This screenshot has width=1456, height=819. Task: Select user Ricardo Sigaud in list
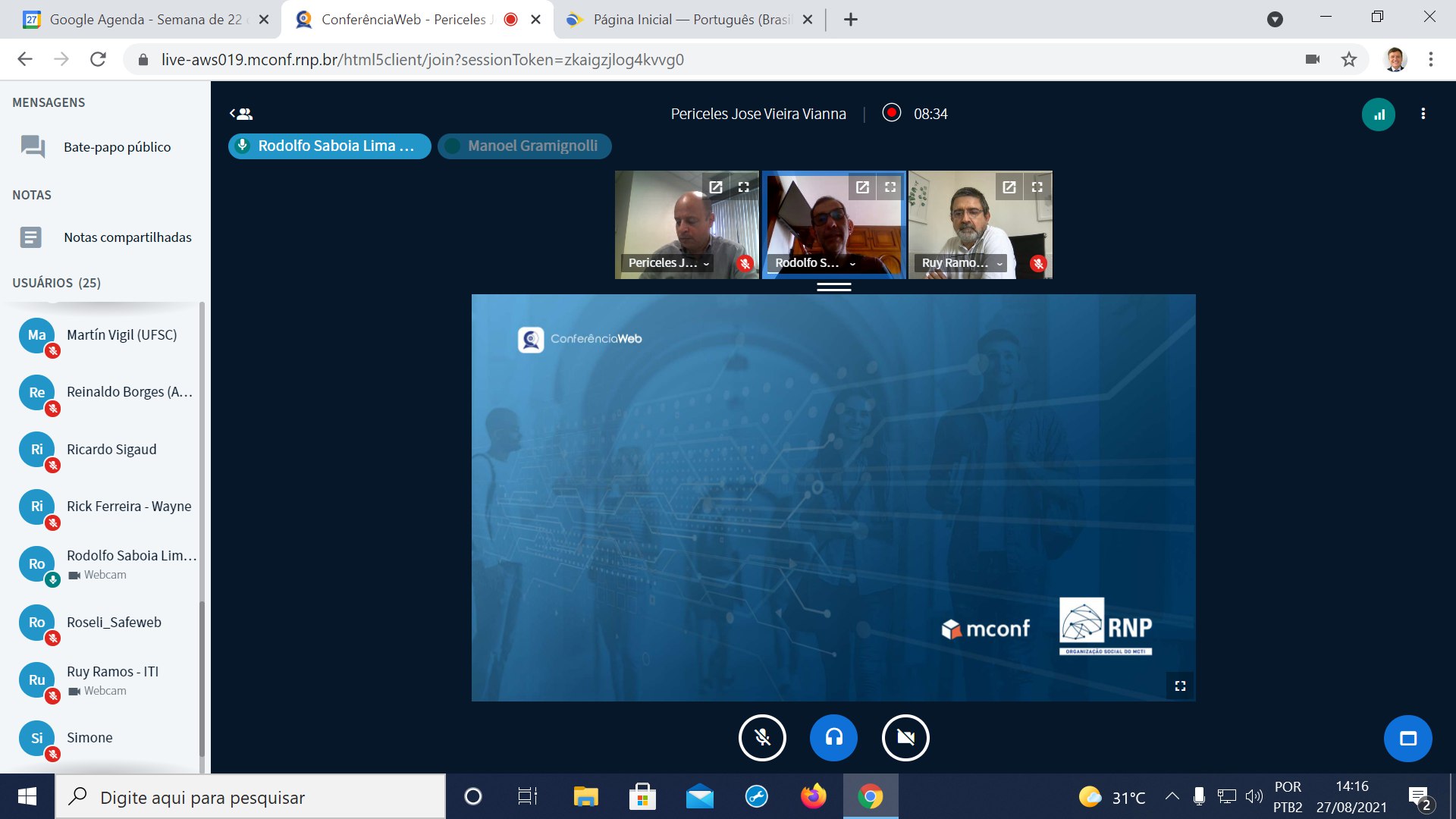(111, 450)
